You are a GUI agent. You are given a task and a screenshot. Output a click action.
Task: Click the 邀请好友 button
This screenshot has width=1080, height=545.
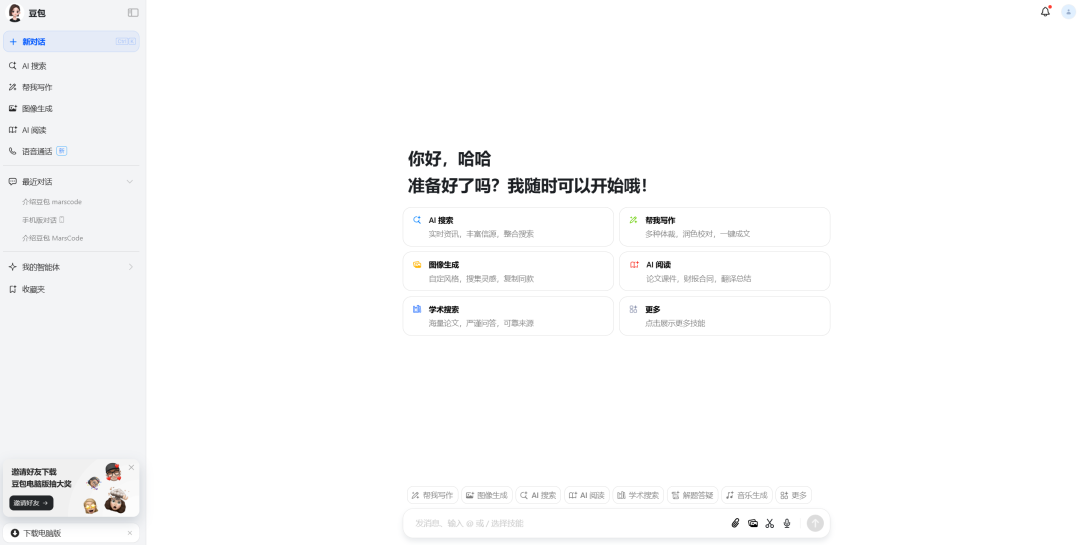(31, 503)
